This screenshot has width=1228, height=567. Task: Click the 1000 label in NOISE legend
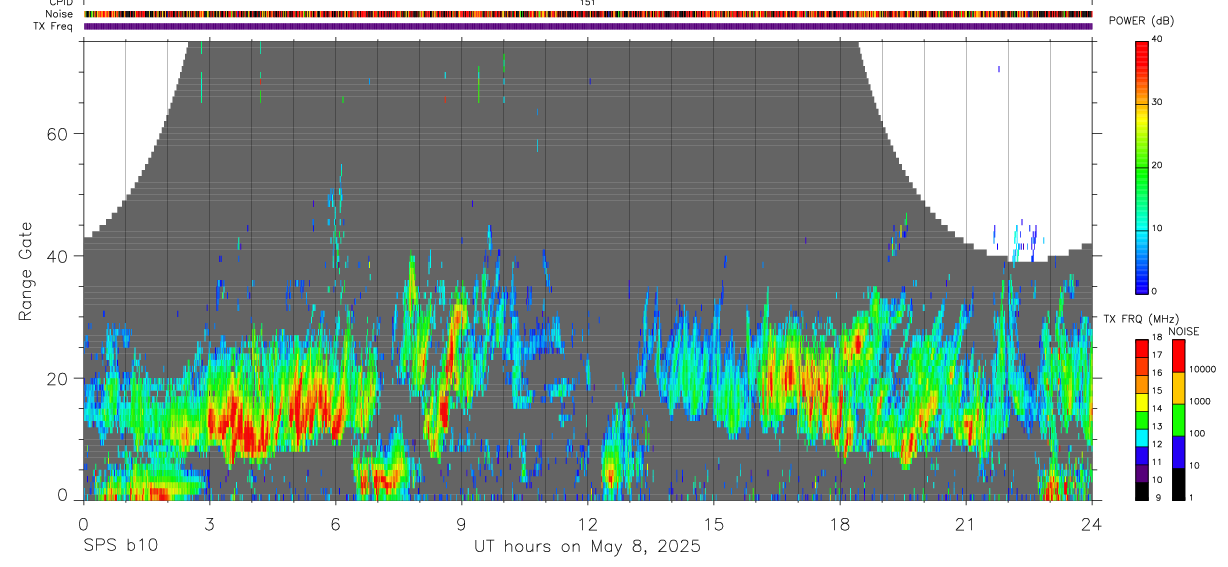(1200, 401)
